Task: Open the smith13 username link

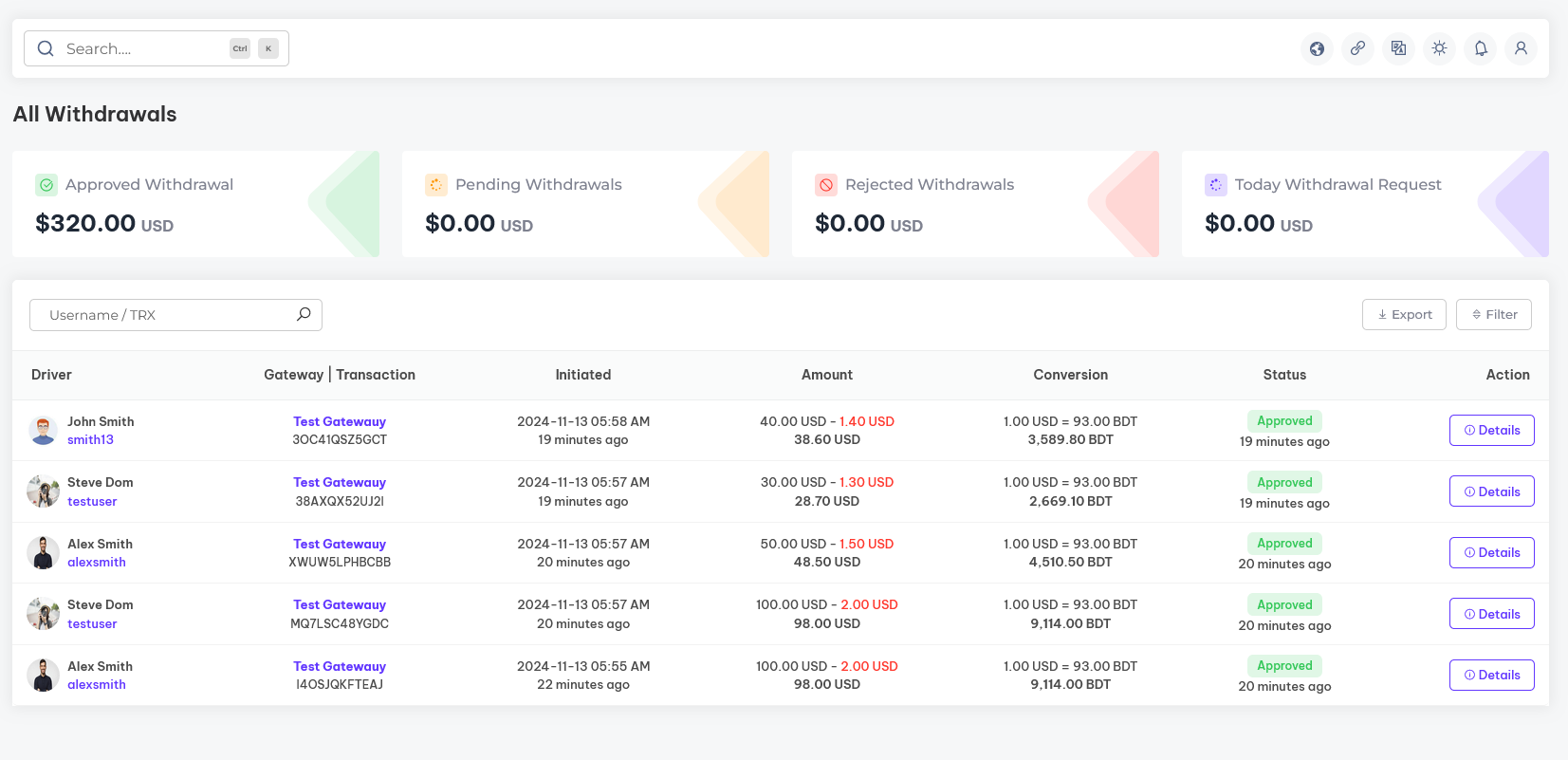Action: point(90,440)
